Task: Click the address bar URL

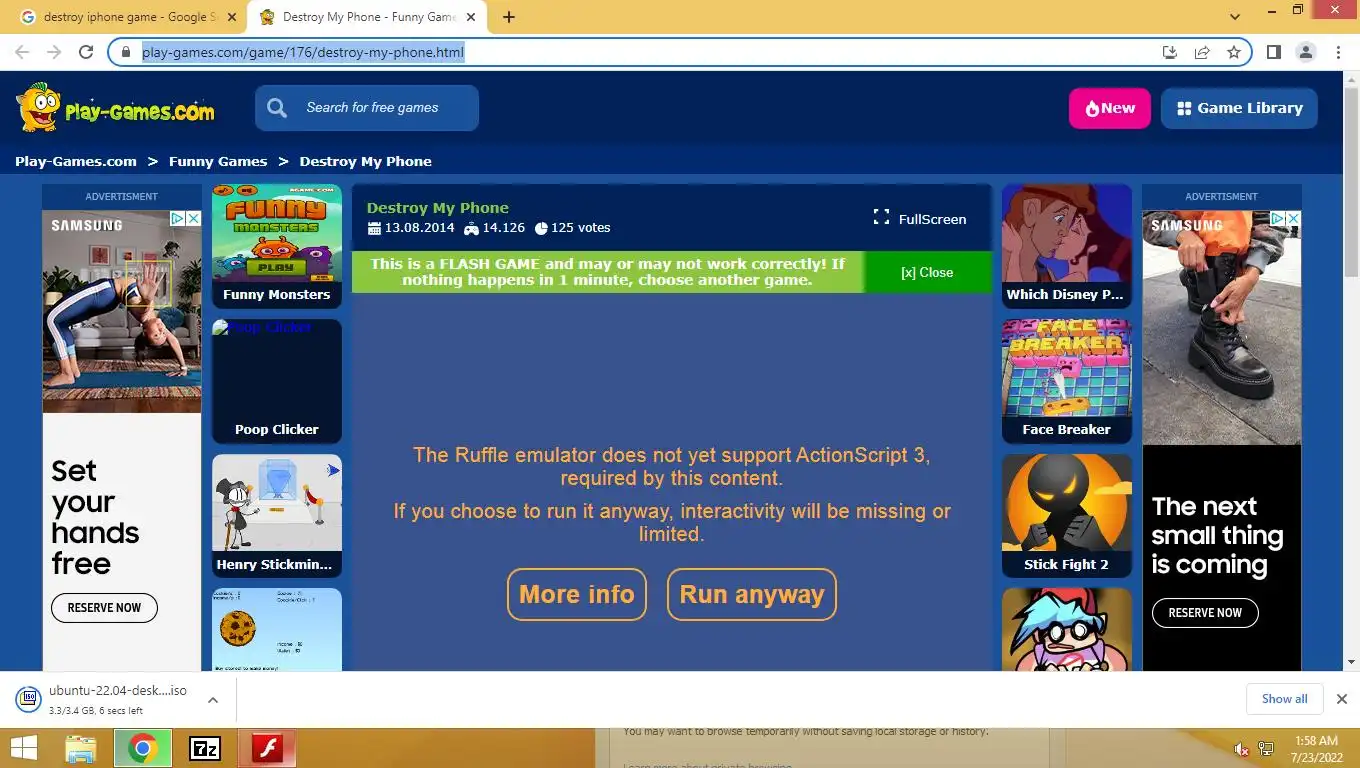Action: point(303,52)
